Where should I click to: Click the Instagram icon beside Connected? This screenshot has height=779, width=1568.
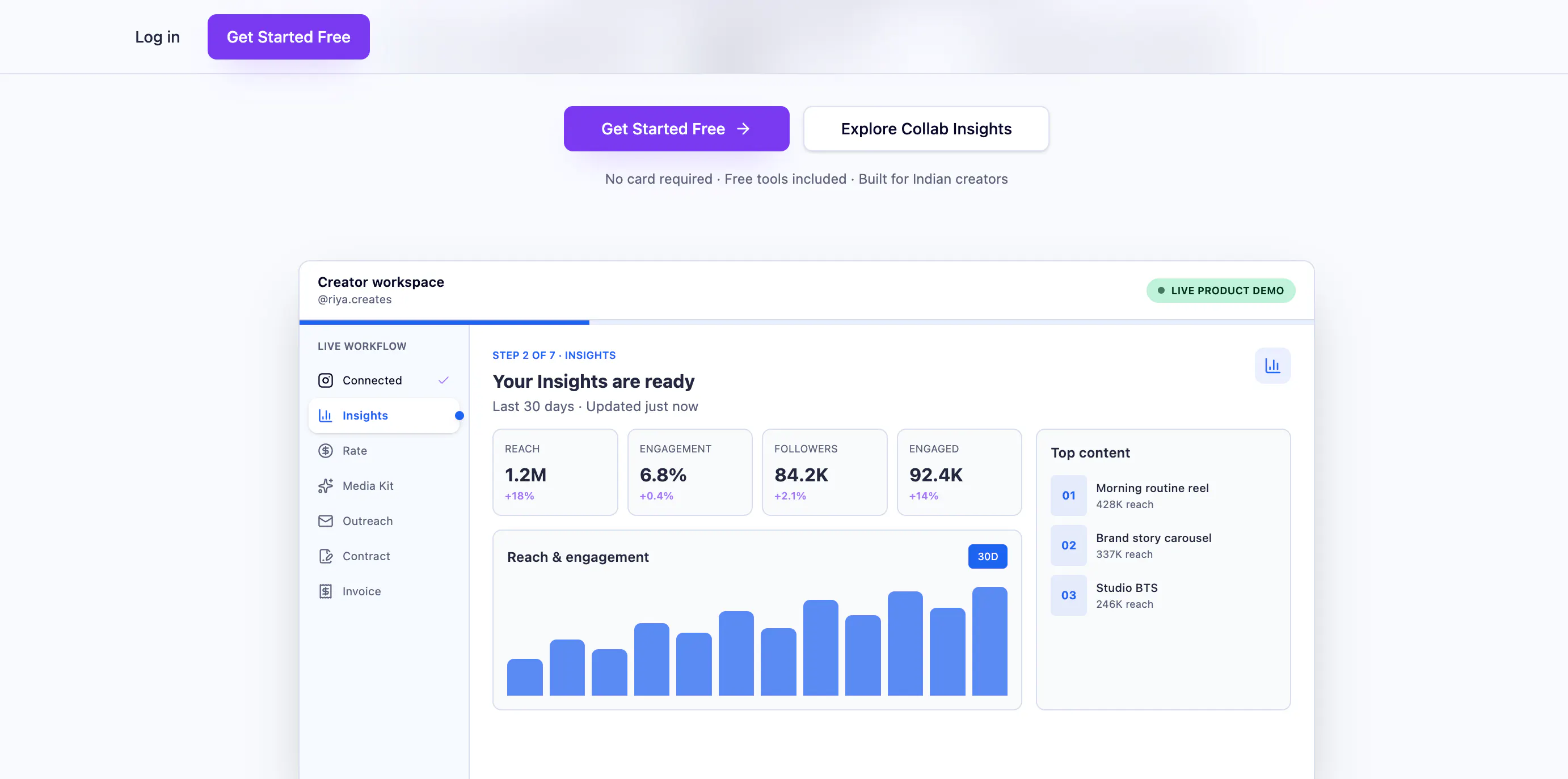coord(326,380)
